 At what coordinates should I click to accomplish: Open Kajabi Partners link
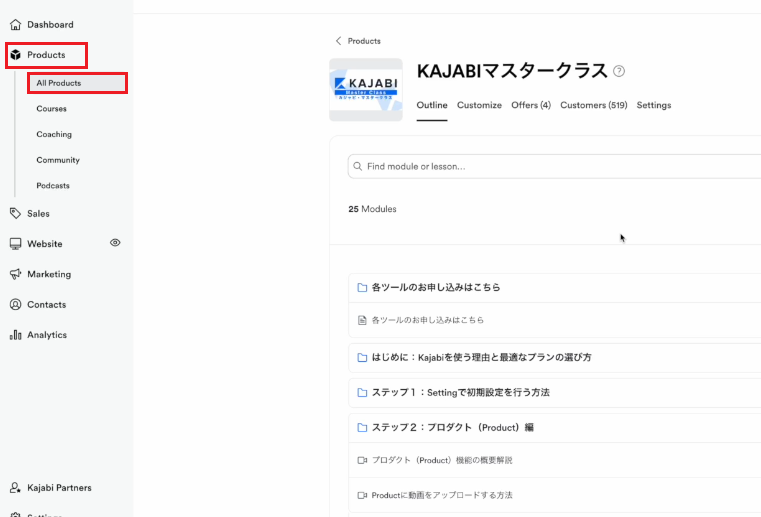pos(59,488)
